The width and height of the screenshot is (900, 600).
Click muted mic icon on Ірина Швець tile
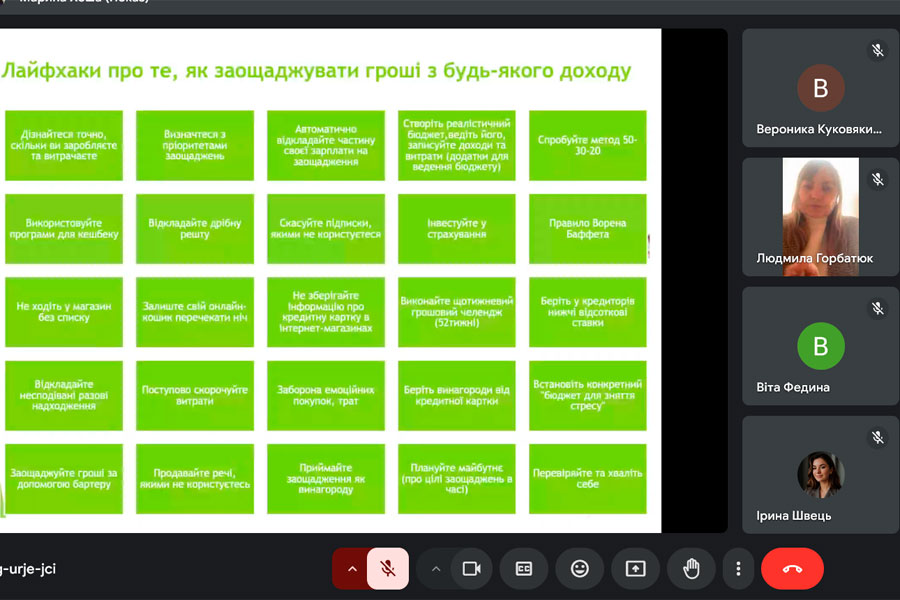coord(878,438)
